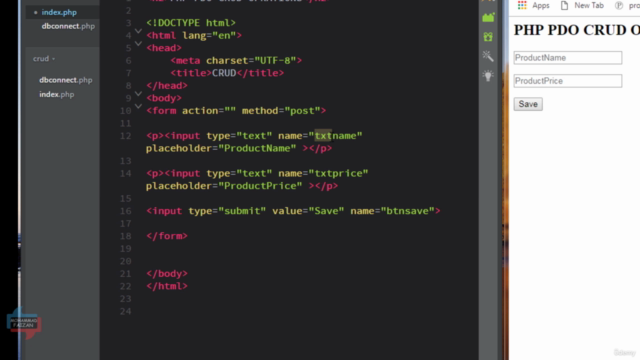Image resolution: width=640 pixels, height=360 pixels.
Task: Click "ProductPrice" placeholder value in code
Action: click(x=260, y=186)
